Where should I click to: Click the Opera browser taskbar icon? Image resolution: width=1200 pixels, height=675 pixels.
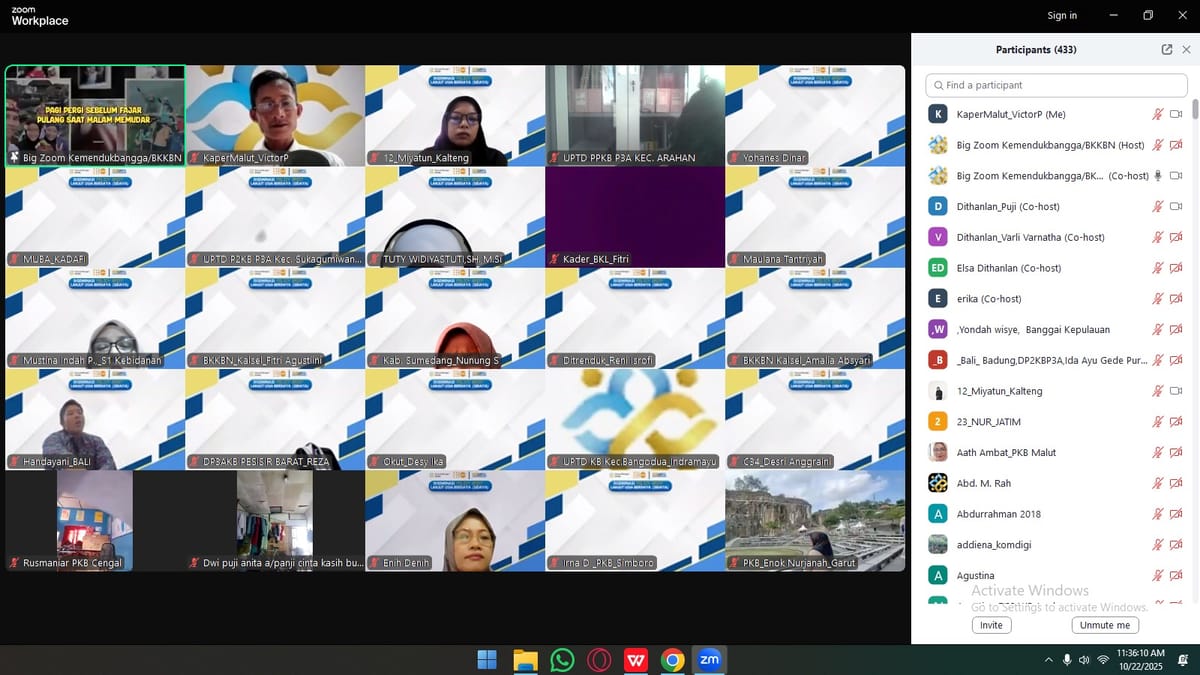click(x=599, y=660)
